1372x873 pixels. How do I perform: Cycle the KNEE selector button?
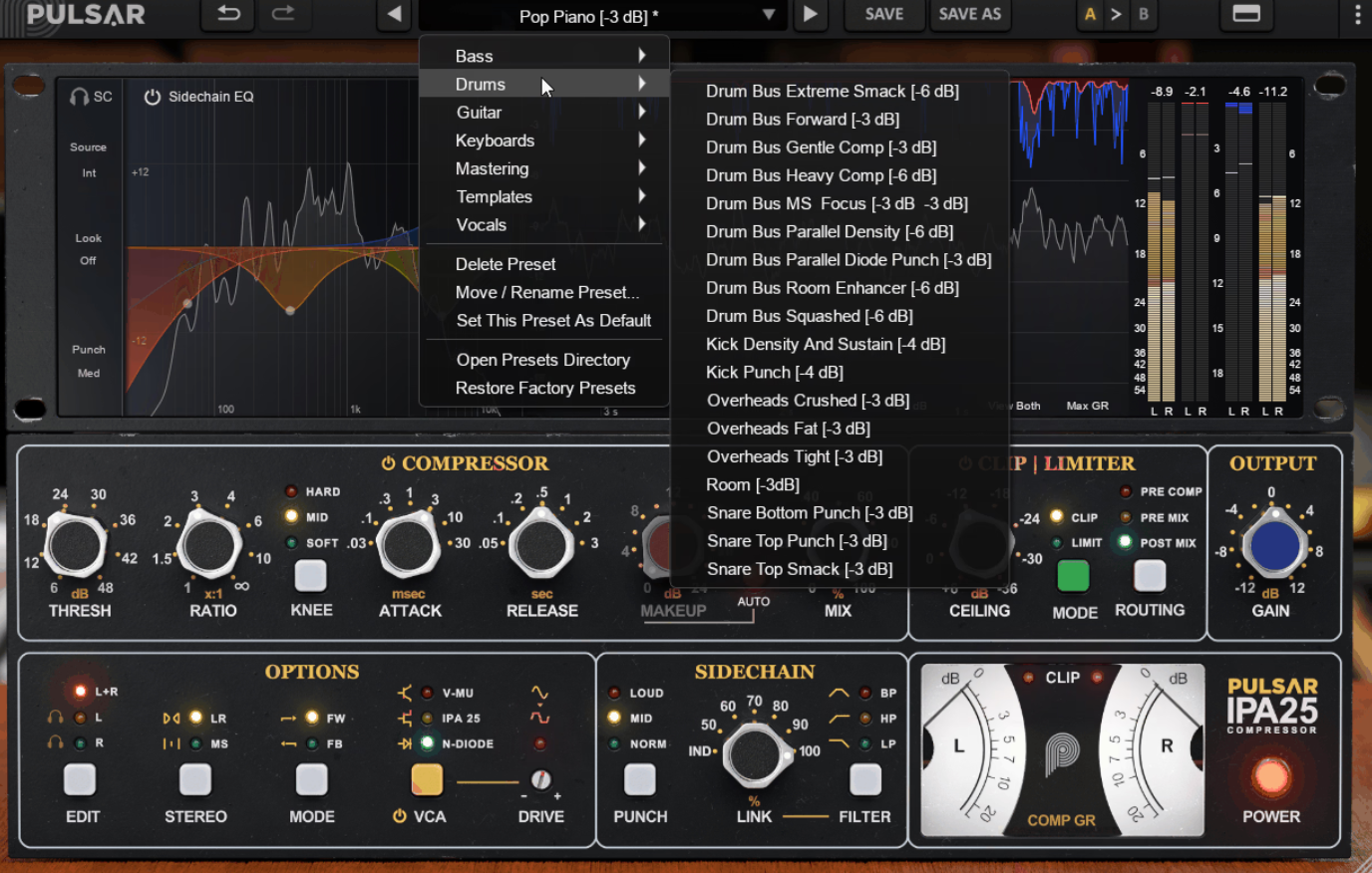coord(310,575)
